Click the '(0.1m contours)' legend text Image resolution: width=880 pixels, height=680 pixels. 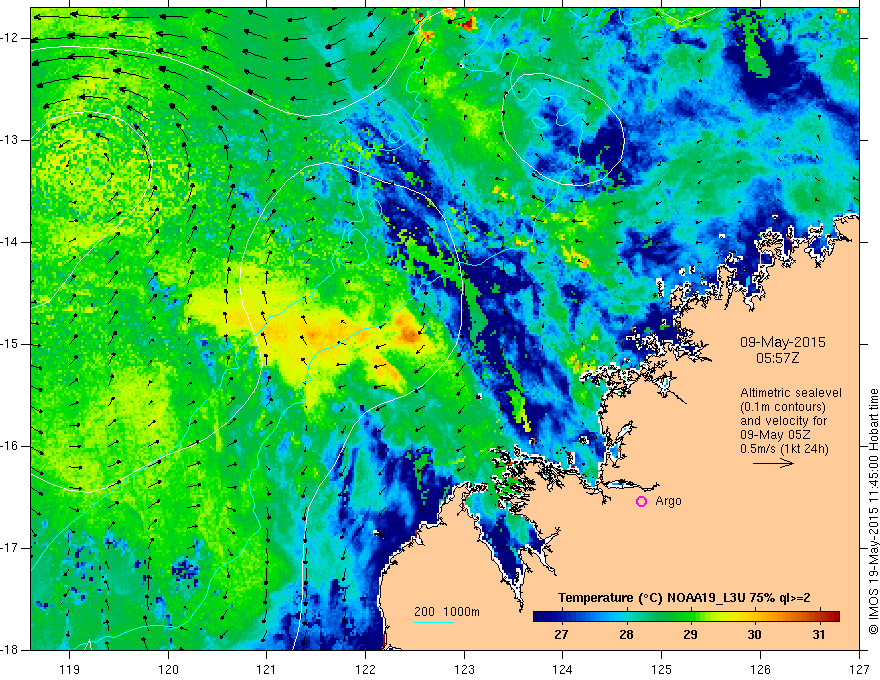click(x=783, y=407)
